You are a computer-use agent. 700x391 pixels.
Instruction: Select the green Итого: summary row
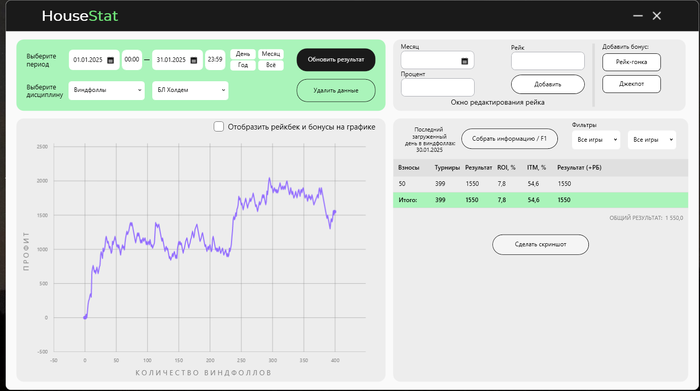540,200
